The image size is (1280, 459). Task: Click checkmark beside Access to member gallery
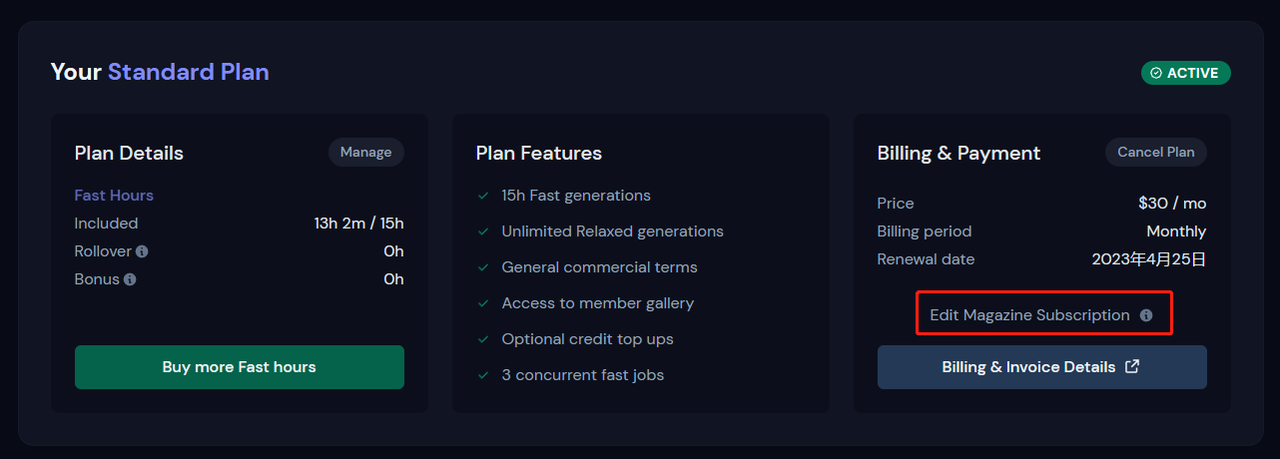click(483, 304)
